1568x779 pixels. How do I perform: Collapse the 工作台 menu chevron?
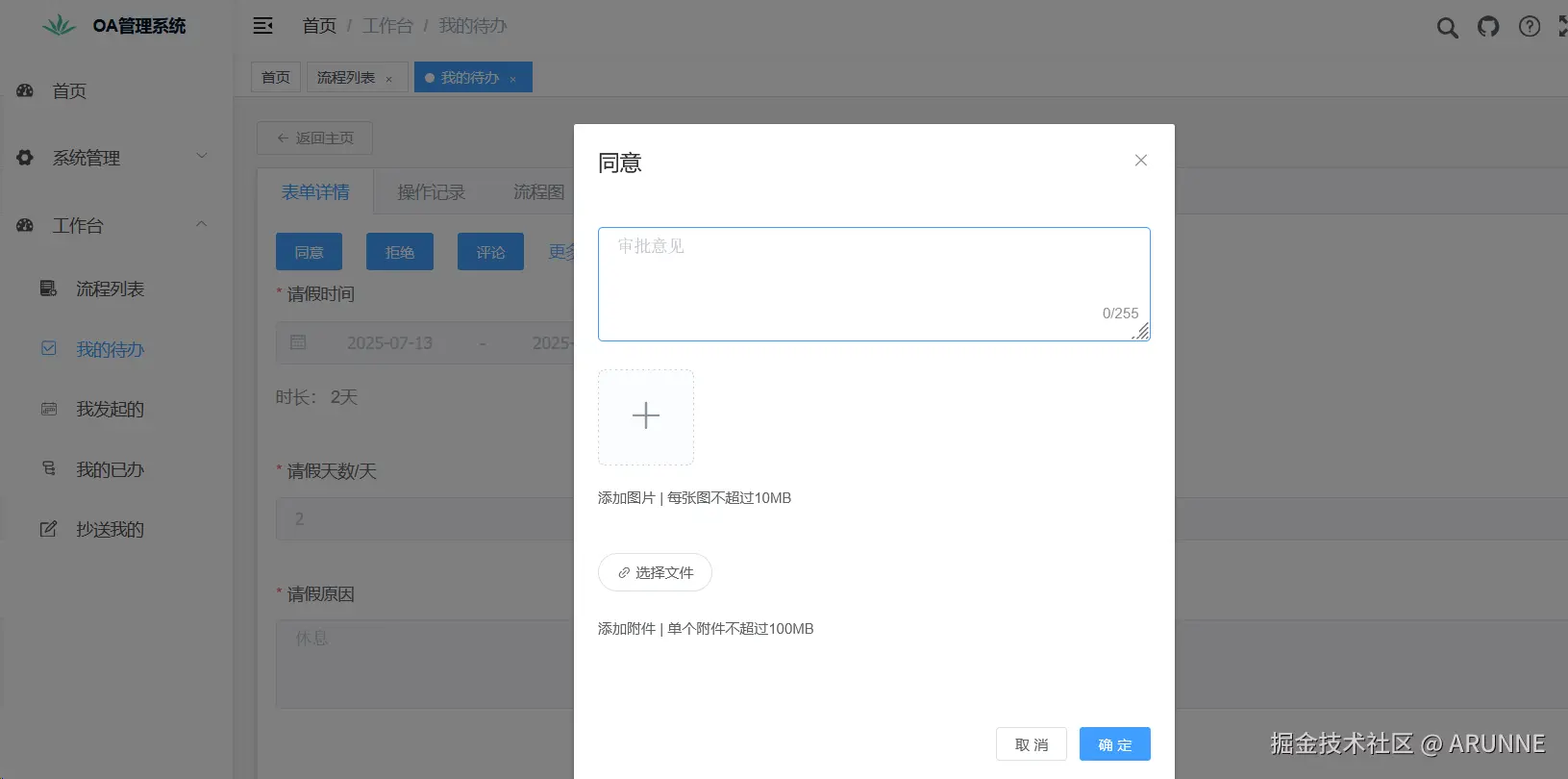(x=202, y=224)
